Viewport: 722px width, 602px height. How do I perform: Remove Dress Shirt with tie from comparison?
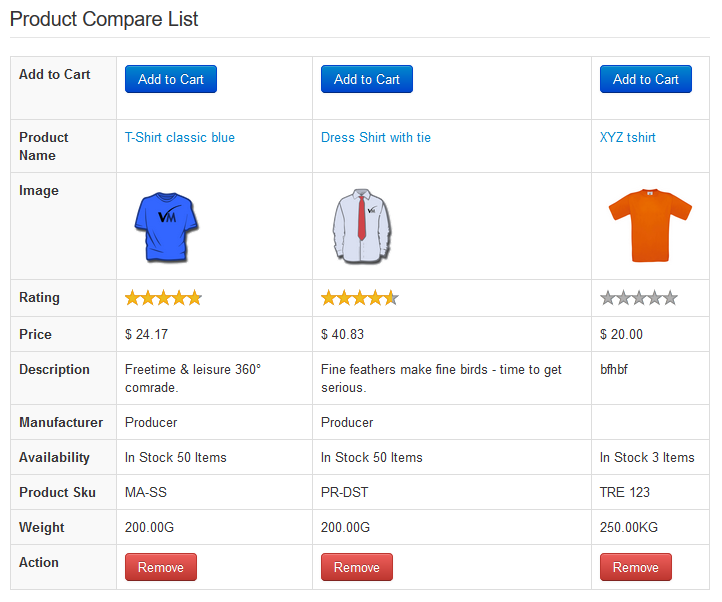click(356, 567)
